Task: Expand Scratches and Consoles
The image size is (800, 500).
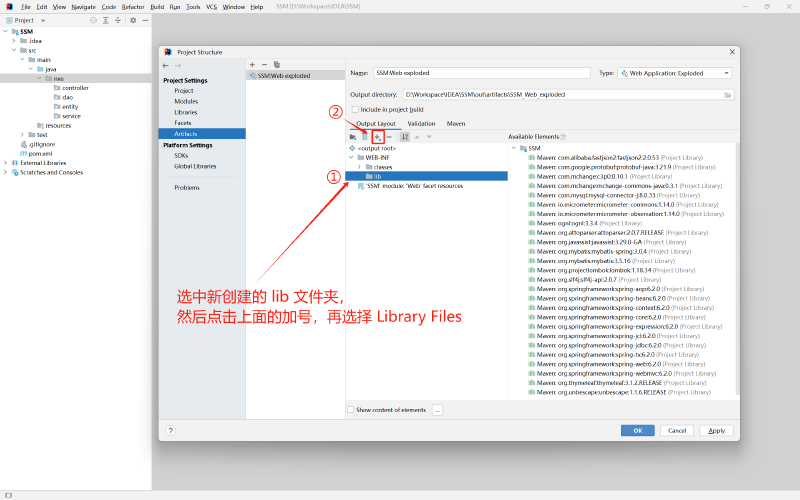Action: click(6, 172)
